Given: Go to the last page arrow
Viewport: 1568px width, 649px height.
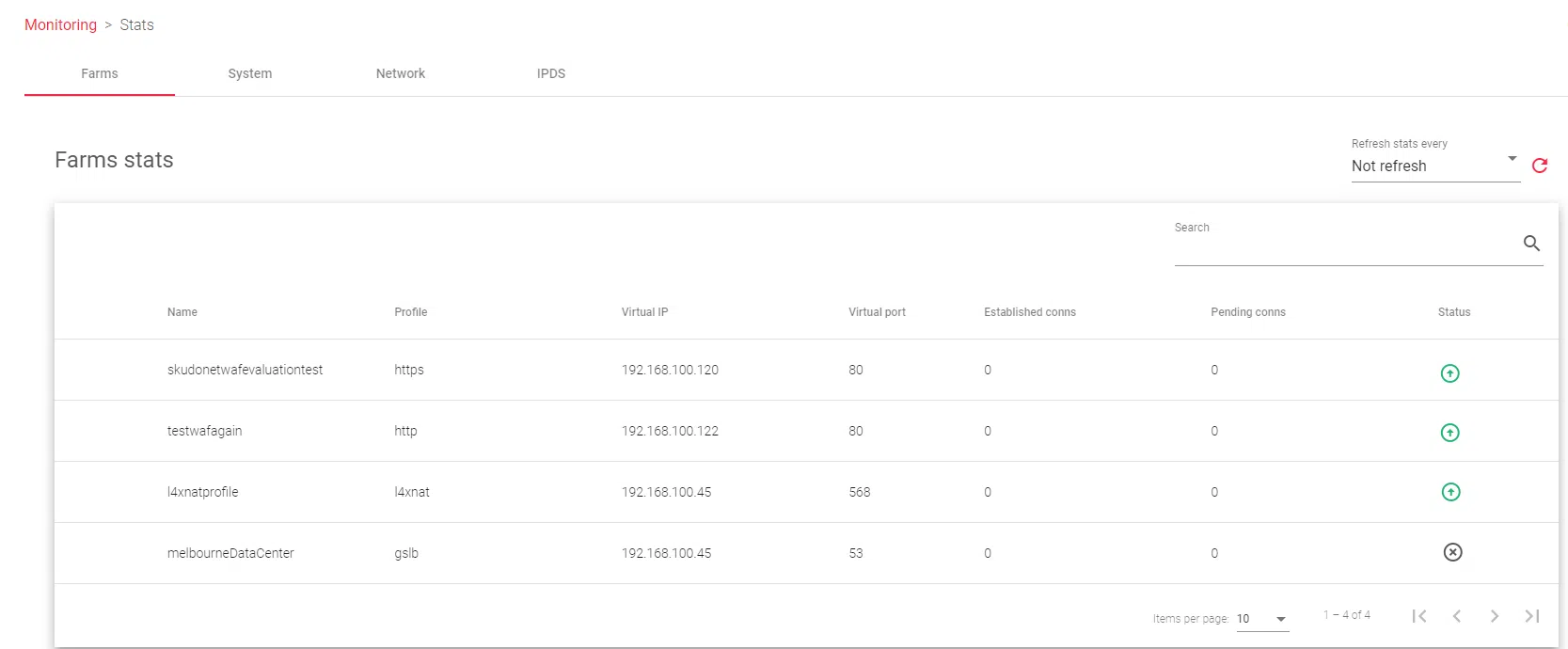Looking at the screenshot, I should point(1531,616).
